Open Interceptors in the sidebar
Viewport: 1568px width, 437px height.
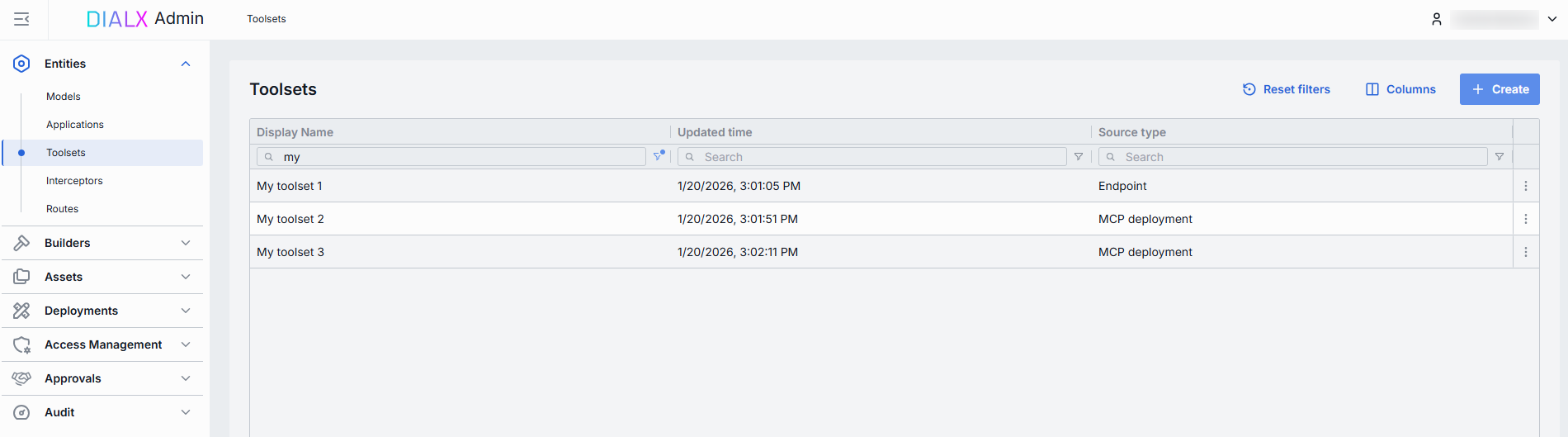pyautogui.click(x=74, y=181)
